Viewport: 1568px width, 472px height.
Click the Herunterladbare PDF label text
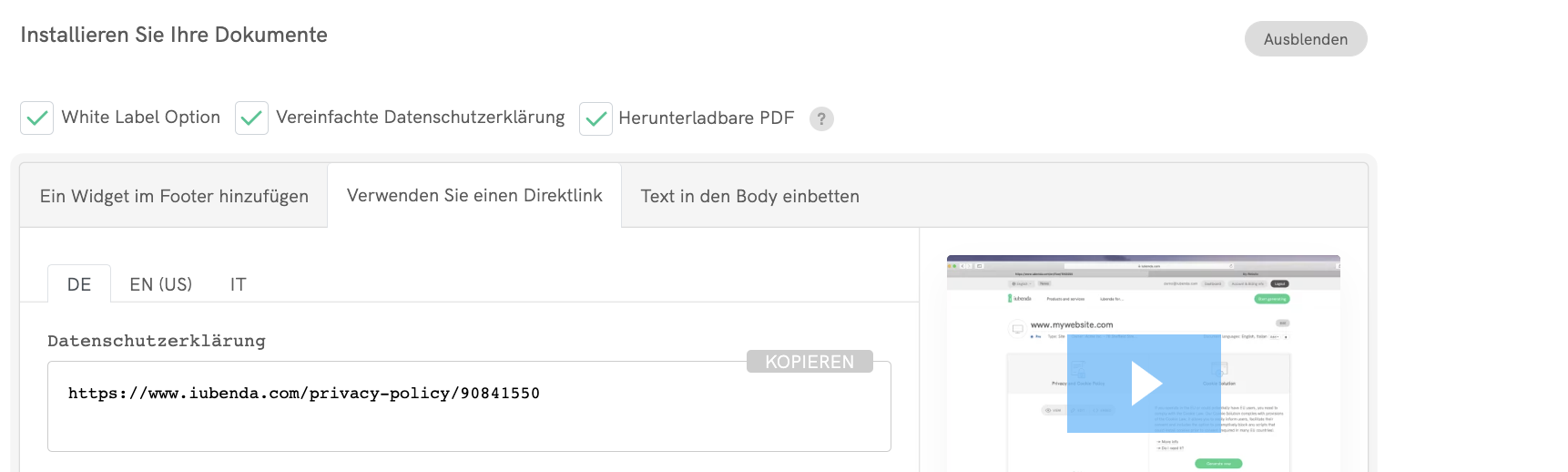pyautogui.click(x=706, y=118)
